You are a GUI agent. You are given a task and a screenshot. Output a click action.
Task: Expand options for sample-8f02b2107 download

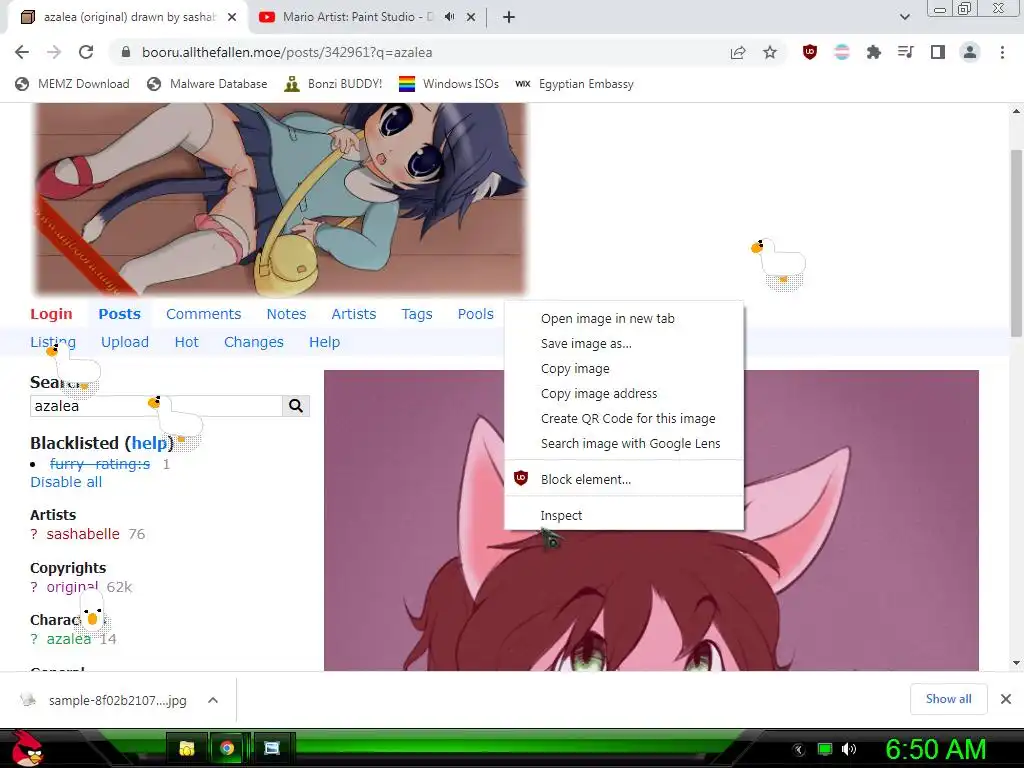pyautogui.click(x=212, y=700)
